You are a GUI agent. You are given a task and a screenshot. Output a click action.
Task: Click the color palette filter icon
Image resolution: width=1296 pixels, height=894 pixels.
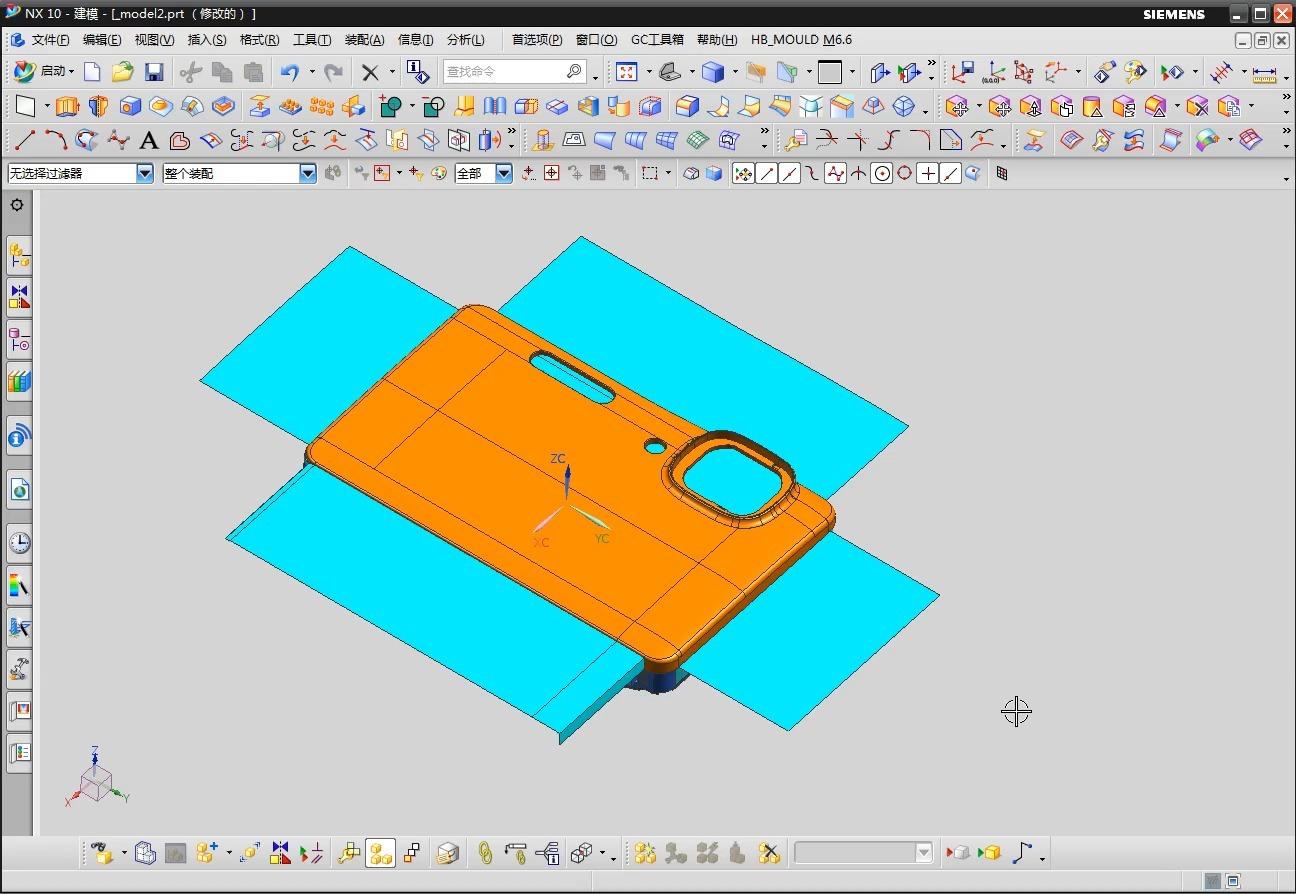click(x=439, y=174)
